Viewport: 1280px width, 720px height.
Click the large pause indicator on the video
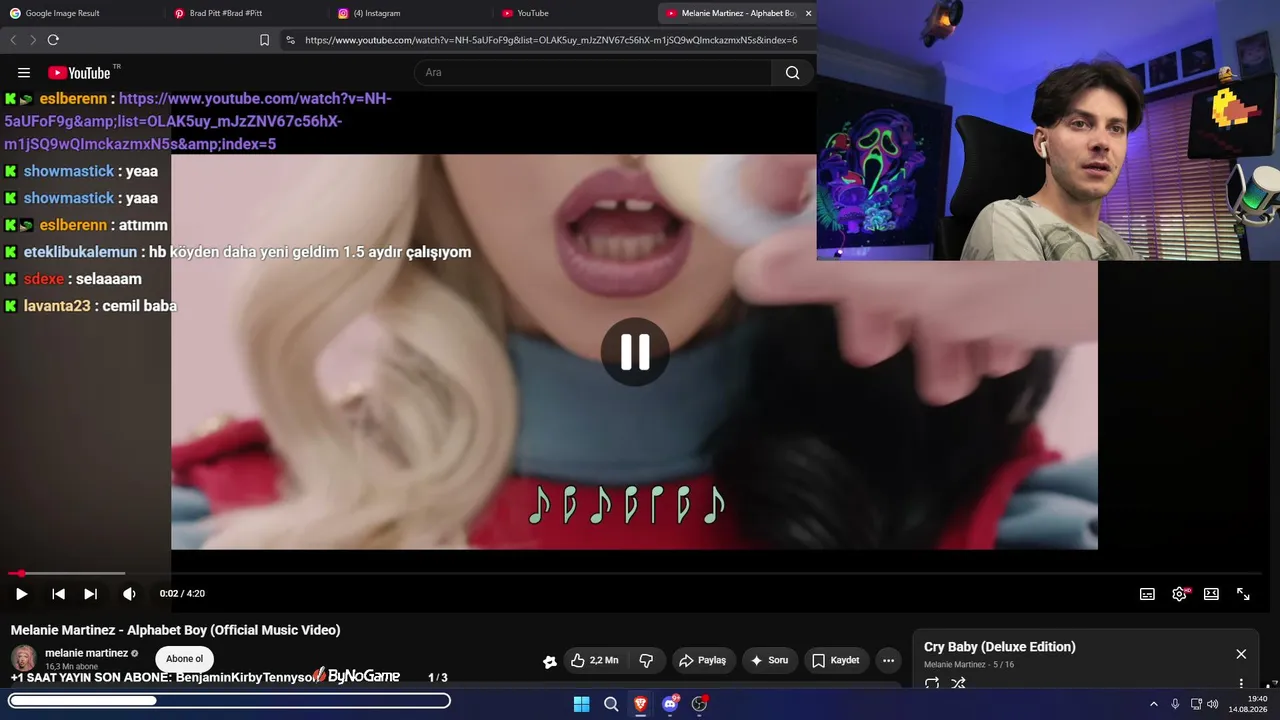pos(635,352)
